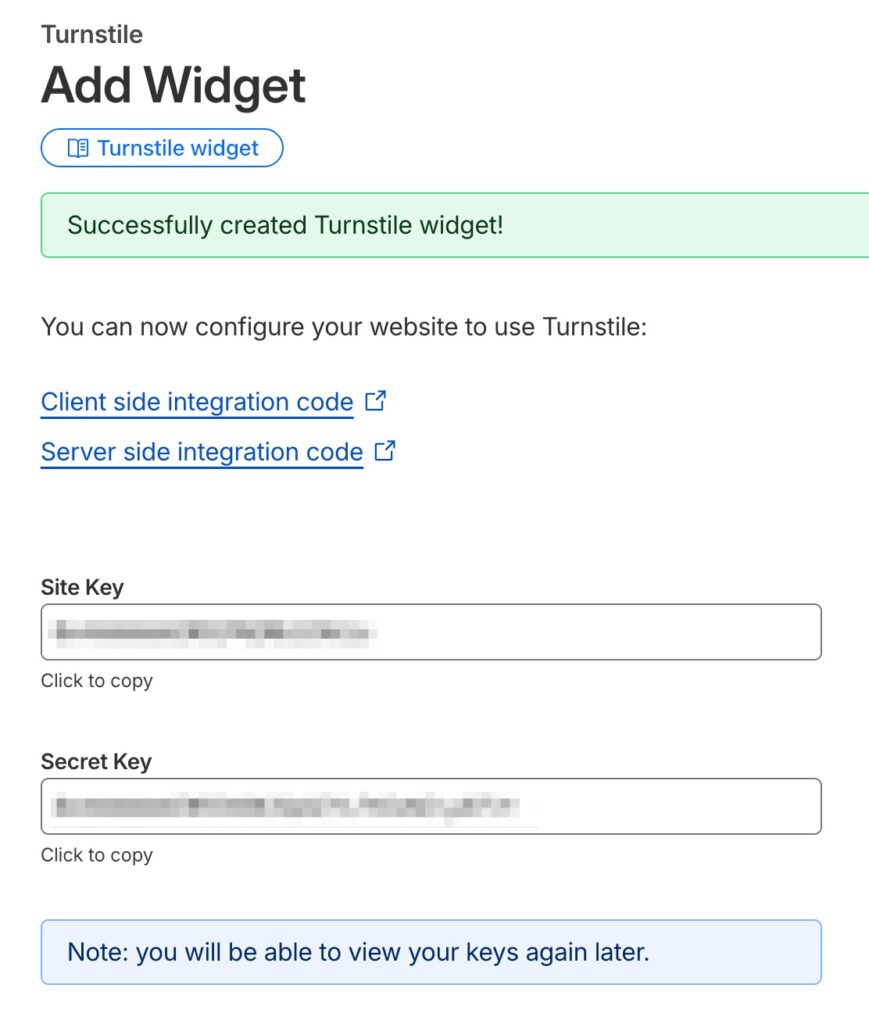Click the book icon in Turnstile widget button
Viewport: 869px width, 1024px height.
pos(78,148)
